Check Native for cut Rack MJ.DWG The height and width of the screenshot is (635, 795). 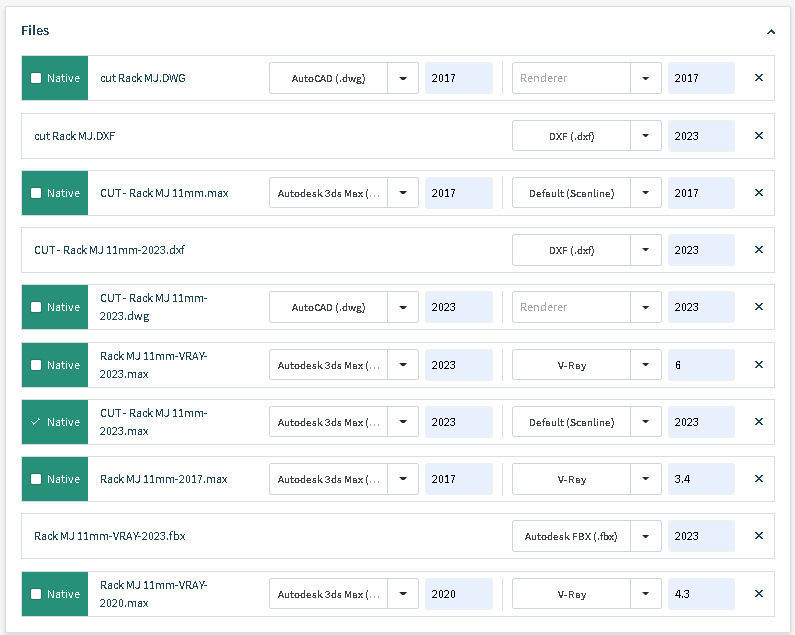click(x=36, y=78)
